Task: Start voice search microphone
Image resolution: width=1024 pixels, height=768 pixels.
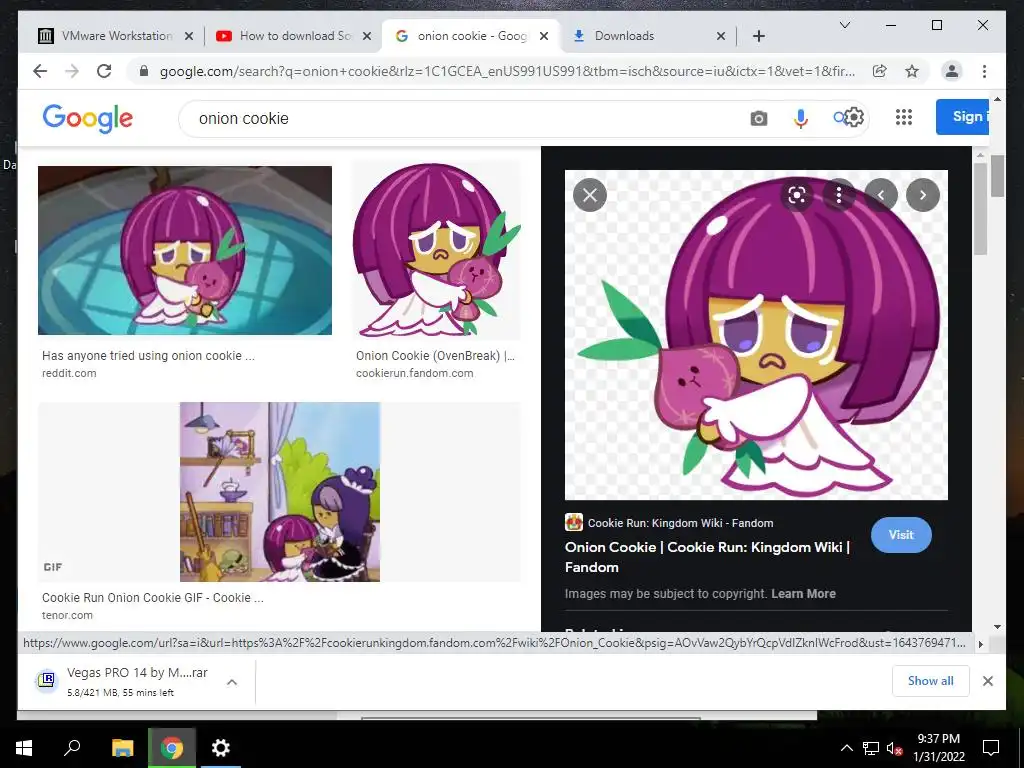Action: [x=801, y=118]
